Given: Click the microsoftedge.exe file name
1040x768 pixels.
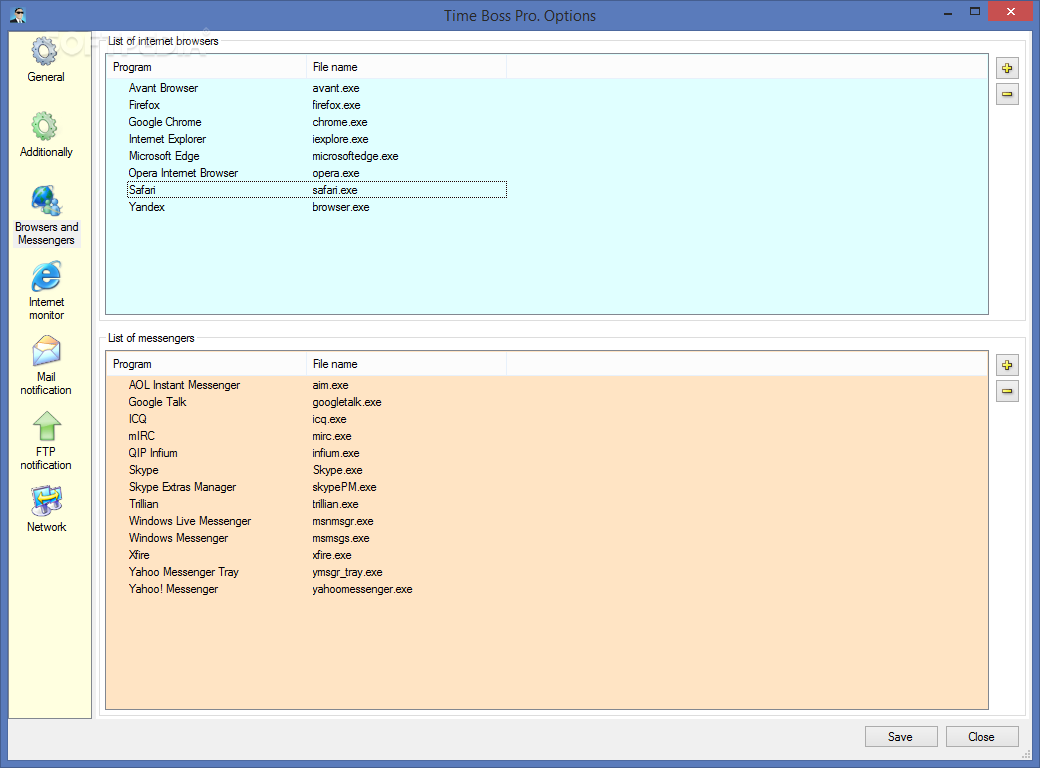Looking at the screenshot, I should 355,157.
